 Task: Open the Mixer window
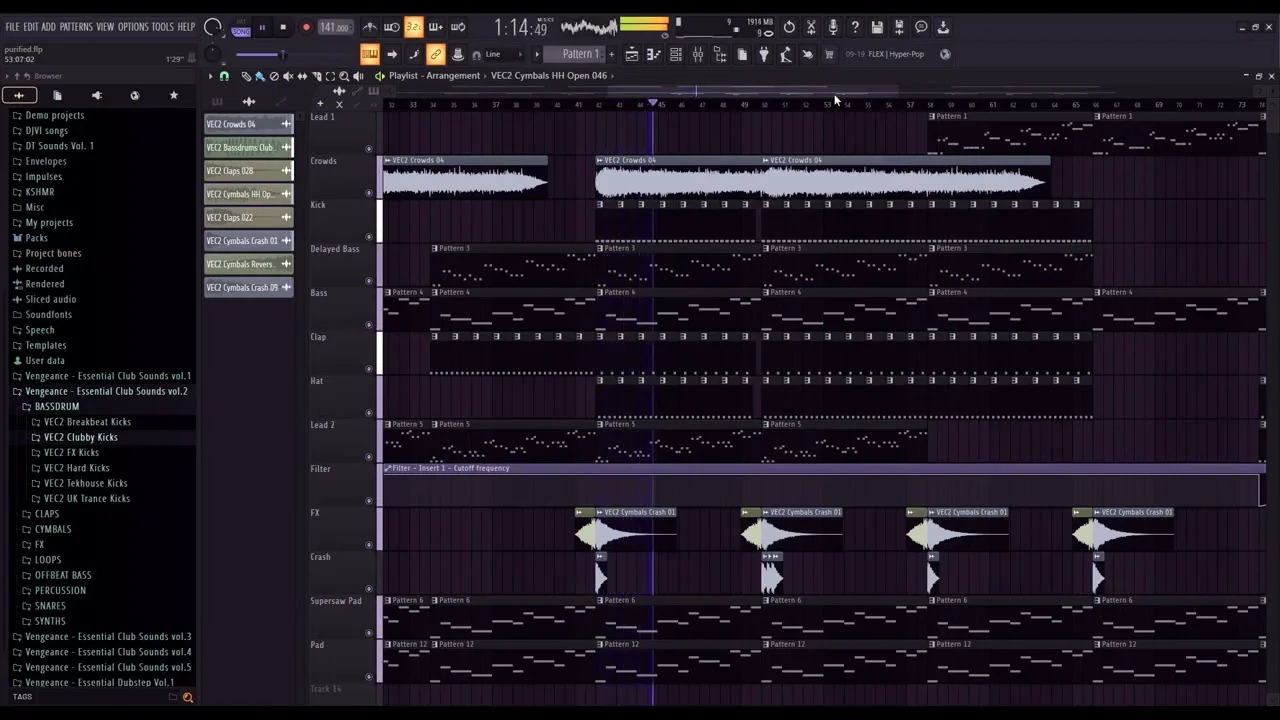698,54
